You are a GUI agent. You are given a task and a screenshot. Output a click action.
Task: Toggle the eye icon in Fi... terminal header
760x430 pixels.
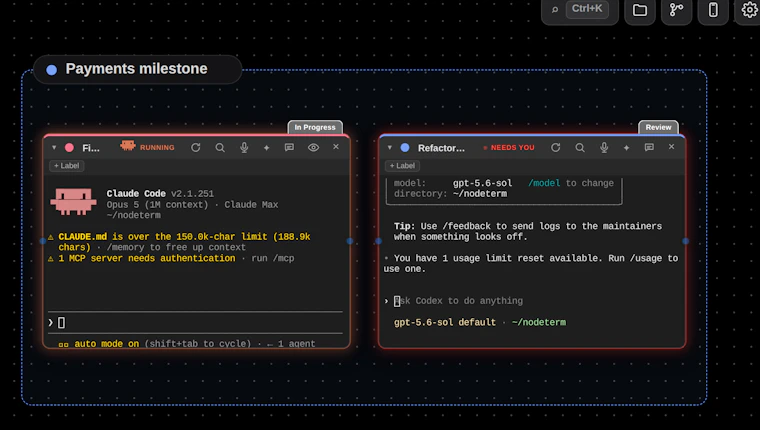pyautogui.click(x=314, y=147)
